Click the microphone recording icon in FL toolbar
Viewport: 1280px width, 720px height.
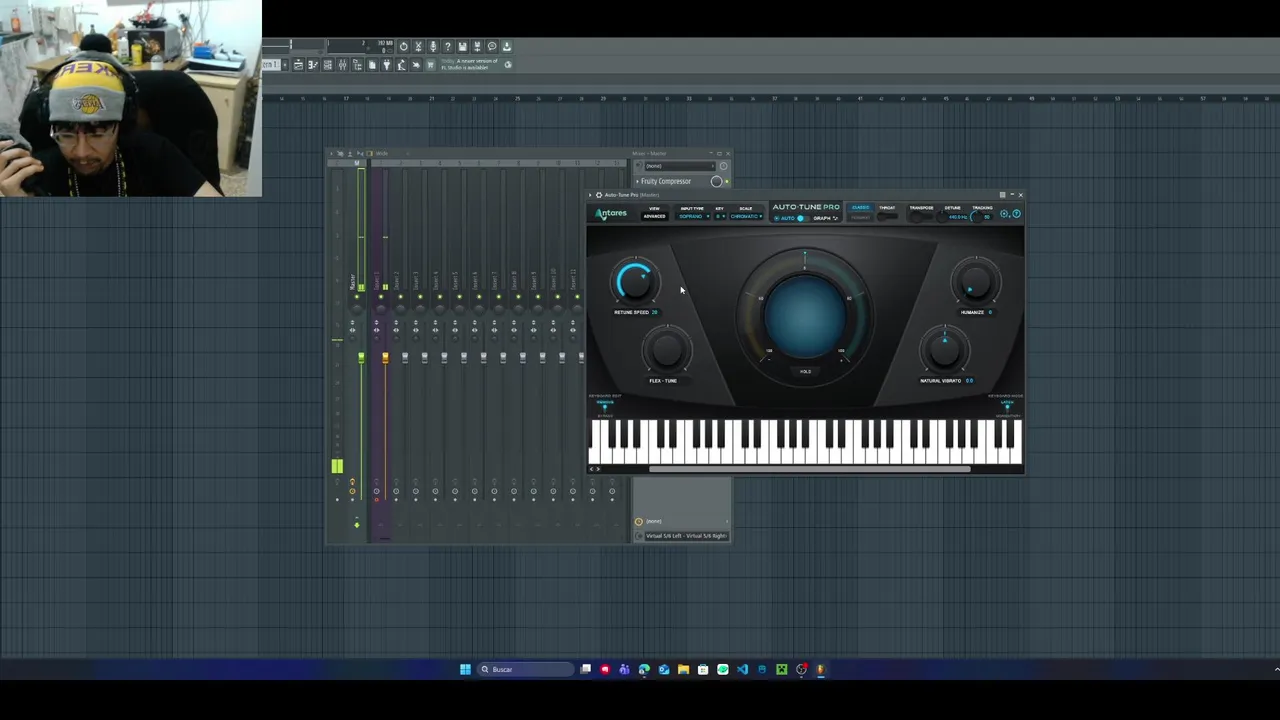[433, 46]
